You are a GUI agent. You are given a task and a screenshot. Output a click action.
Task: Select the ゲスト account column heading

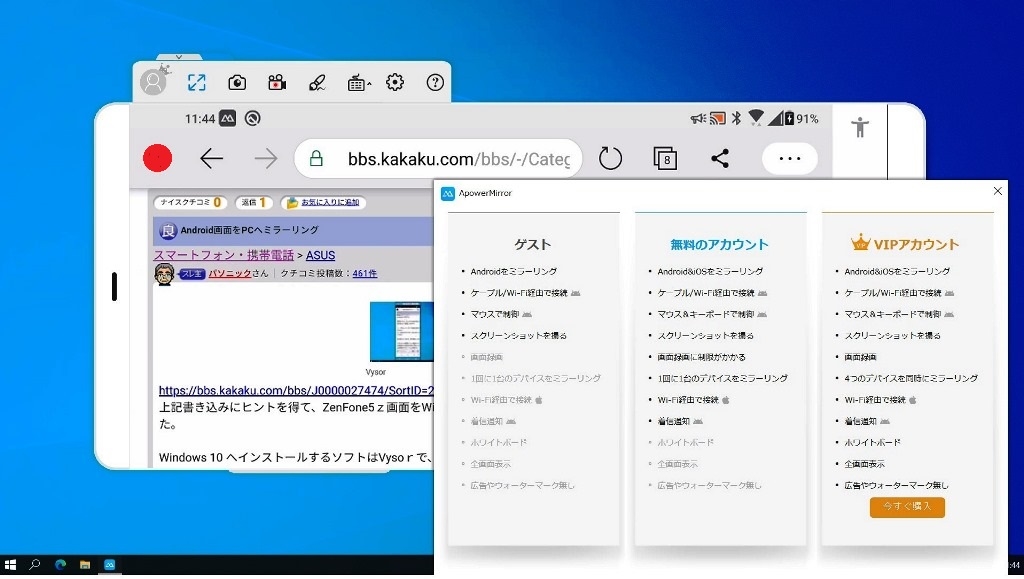coord(533,244)
